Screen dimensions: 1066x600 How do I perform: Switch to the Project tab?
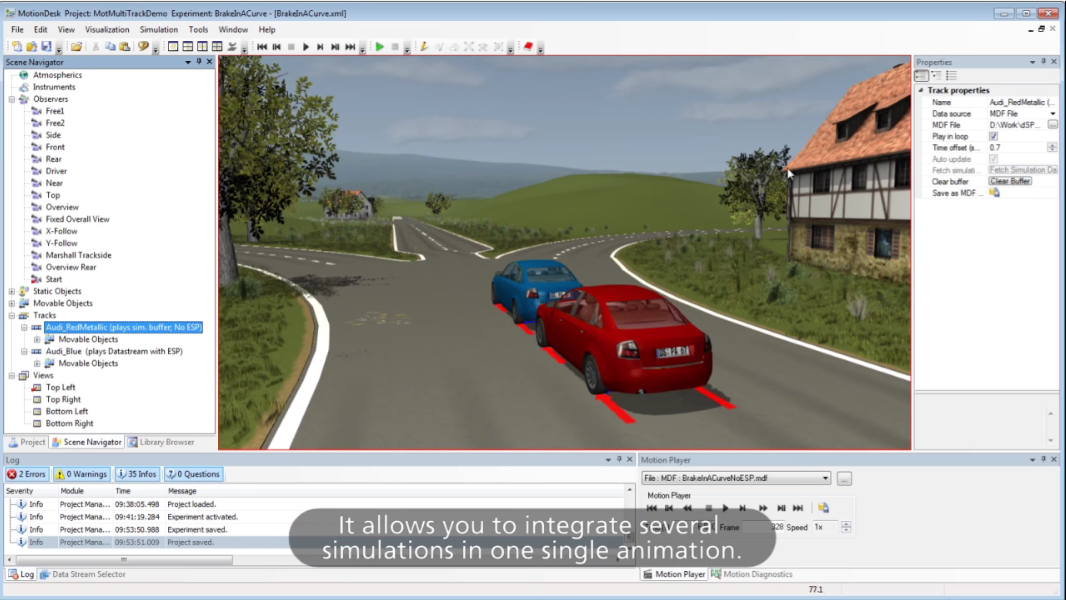[x=27, y=442]
